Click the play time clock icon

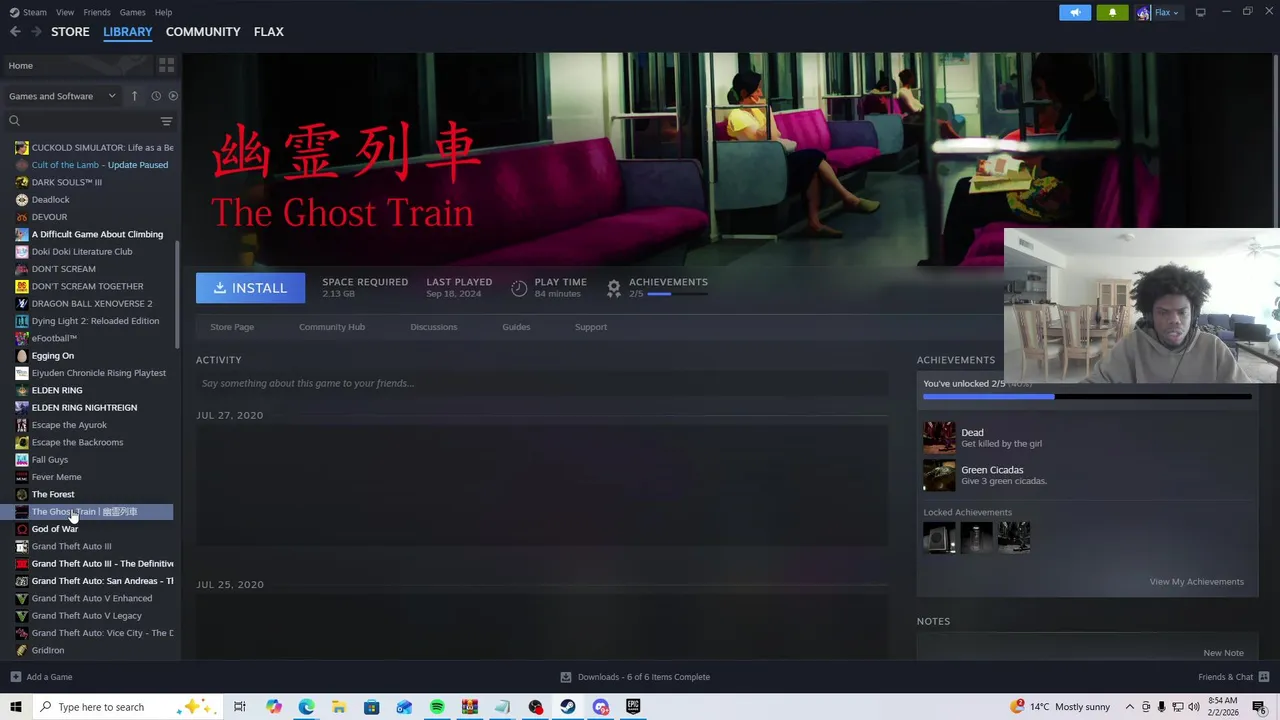[x=519, y=288]
